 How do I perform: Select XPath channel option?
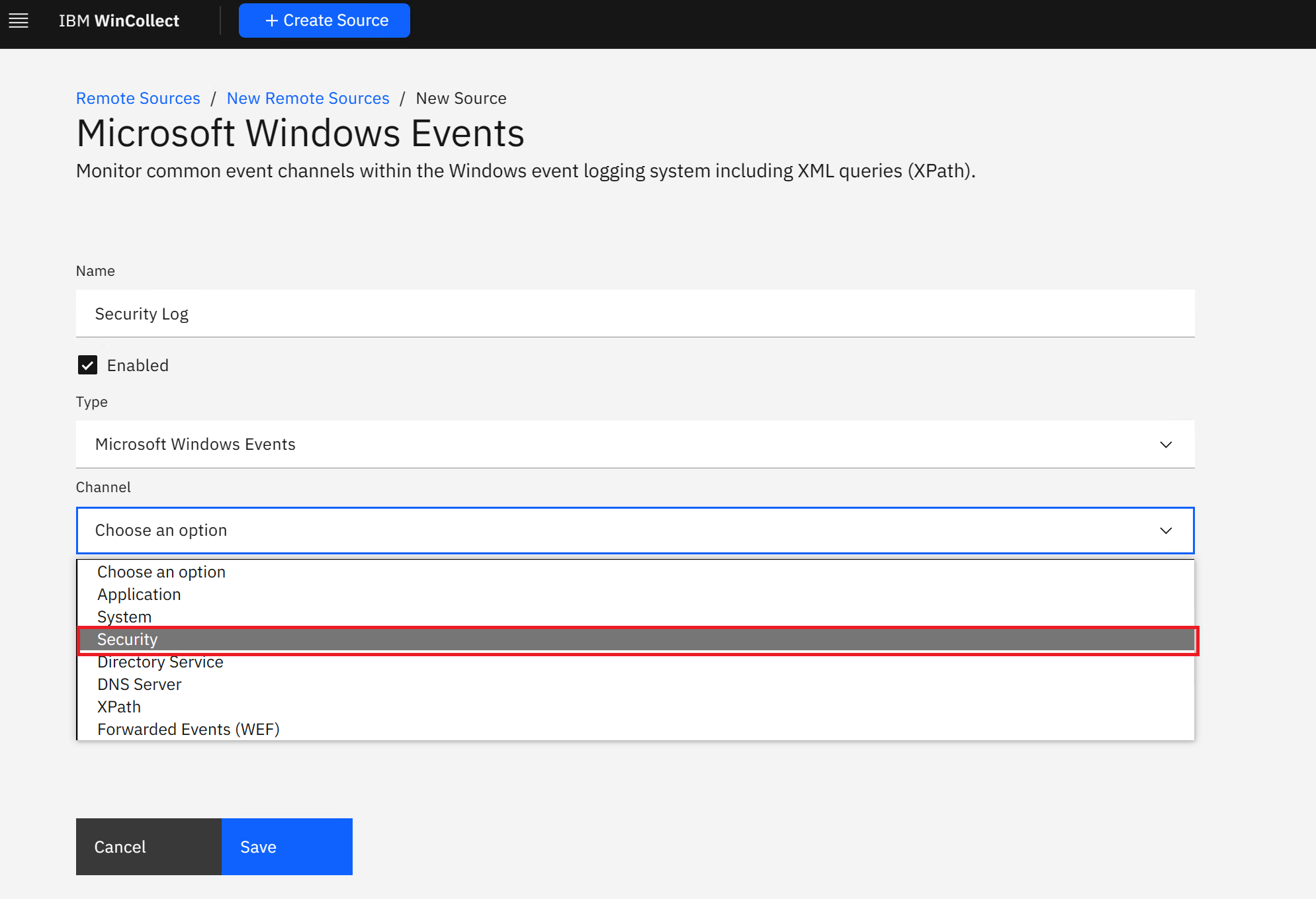pyautogui.click(x=119, y=707)
